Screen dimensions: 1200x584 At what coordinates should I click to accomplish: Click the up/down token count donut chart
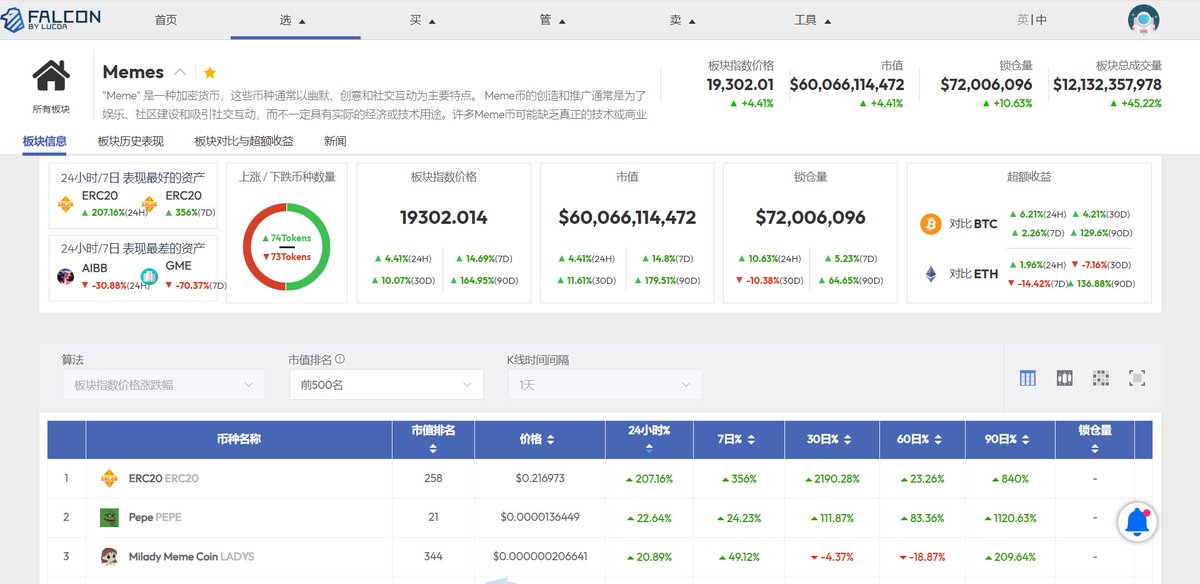287,246
